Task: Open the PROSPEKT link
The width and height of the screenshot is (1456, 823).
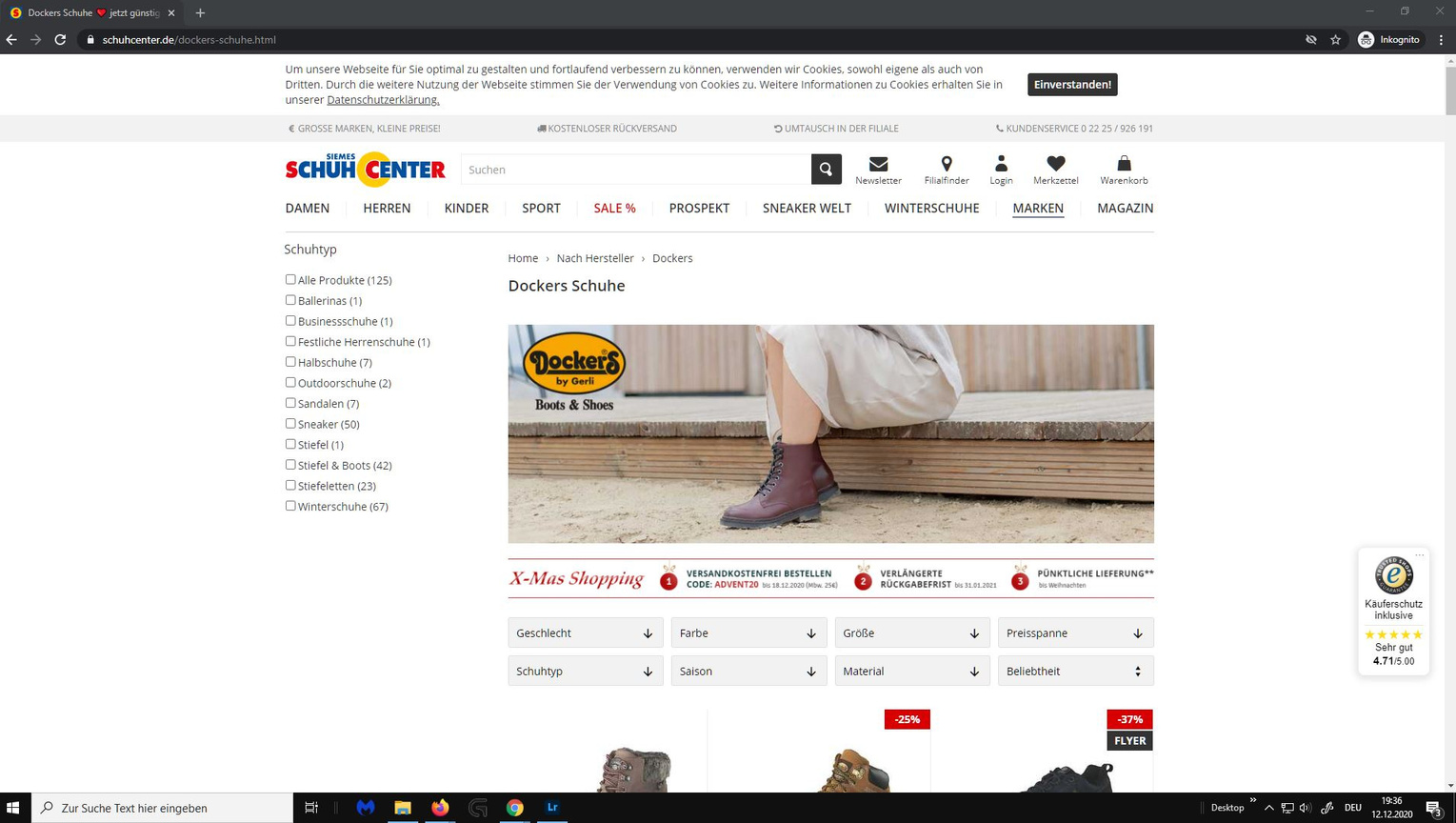Action: point(699,209)
